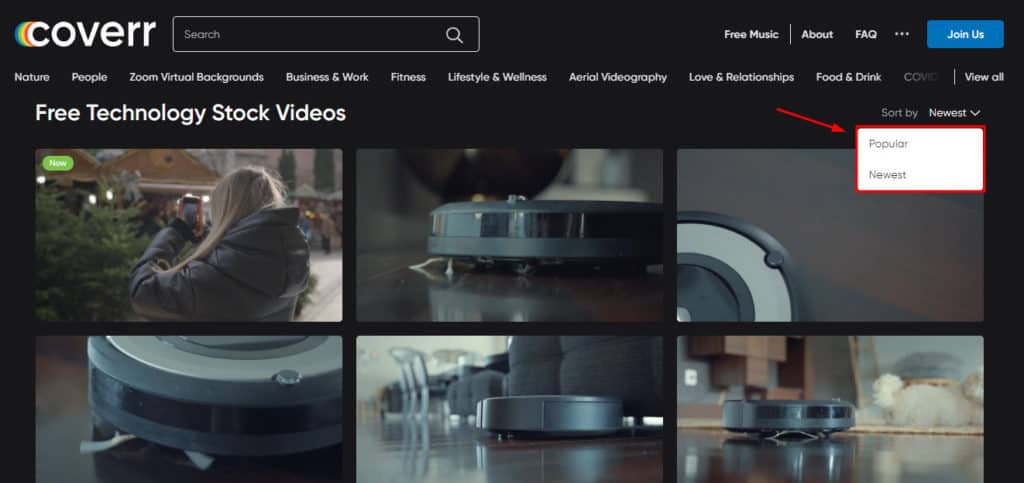Choose Newest from the sort menu
Image resolution: width=1024 pixels, height=483 pixels.
(888, 174)
